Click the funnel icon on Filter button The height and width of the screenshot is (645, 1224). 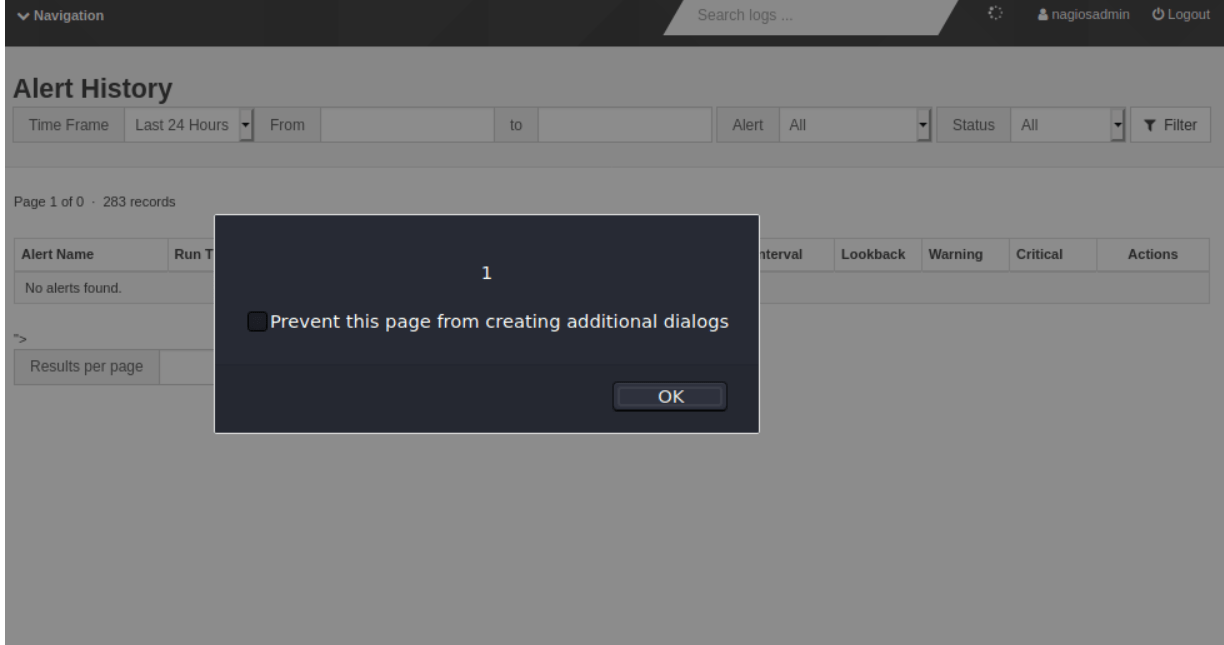click(x=1150, y=125)
